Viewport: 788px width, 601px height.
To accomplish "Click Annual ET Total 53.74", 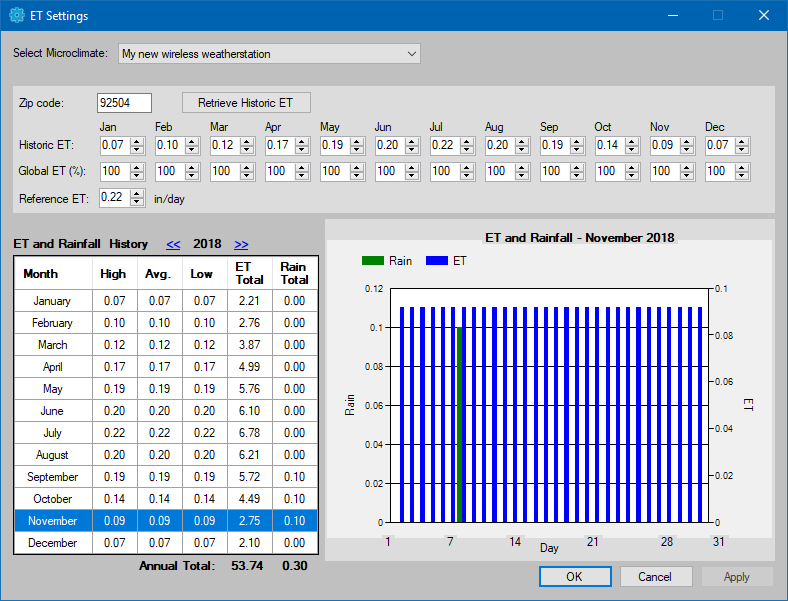I will pos(247,566).
